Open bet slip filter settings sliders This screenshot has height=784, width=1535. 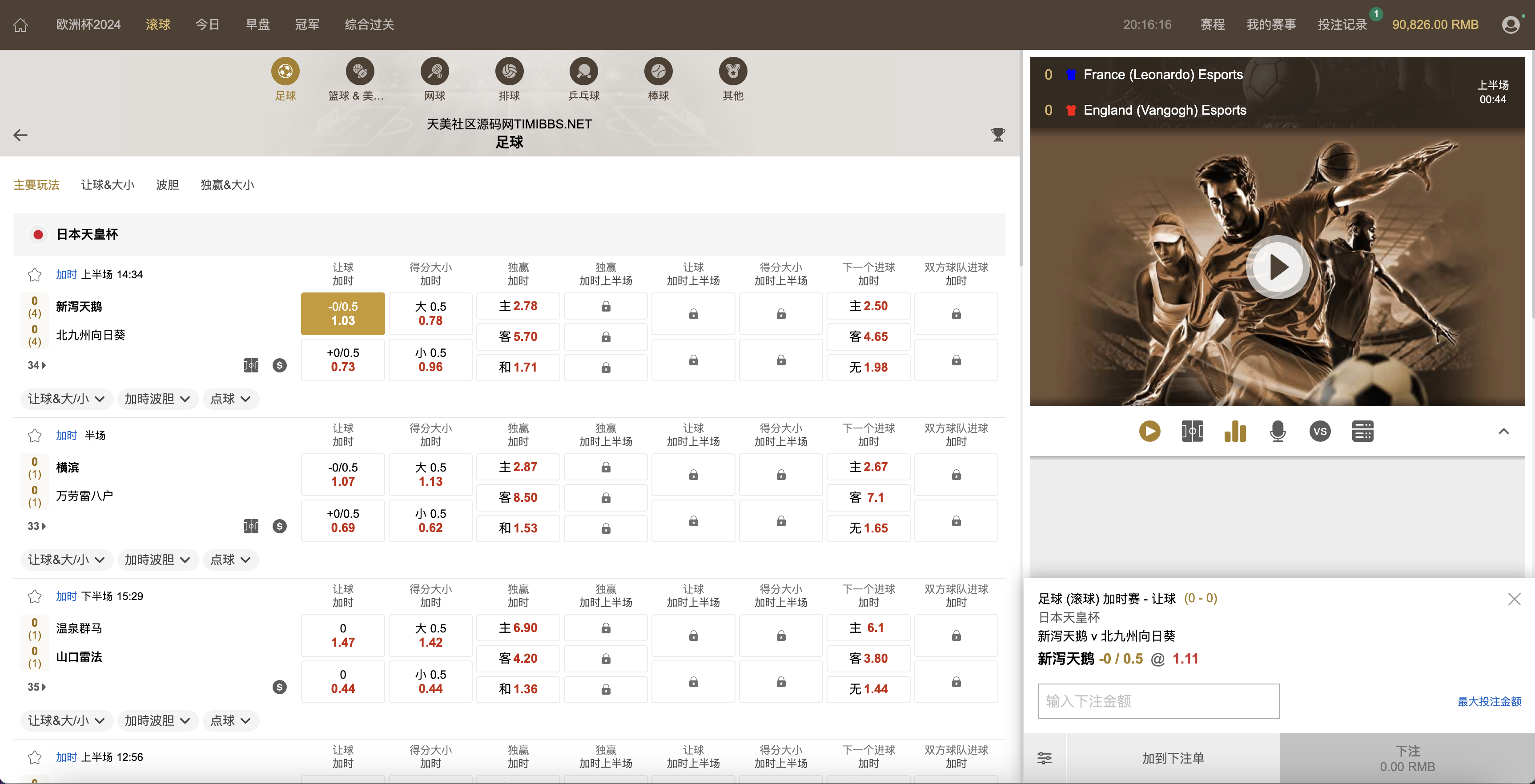click(x=1045, y=758)
